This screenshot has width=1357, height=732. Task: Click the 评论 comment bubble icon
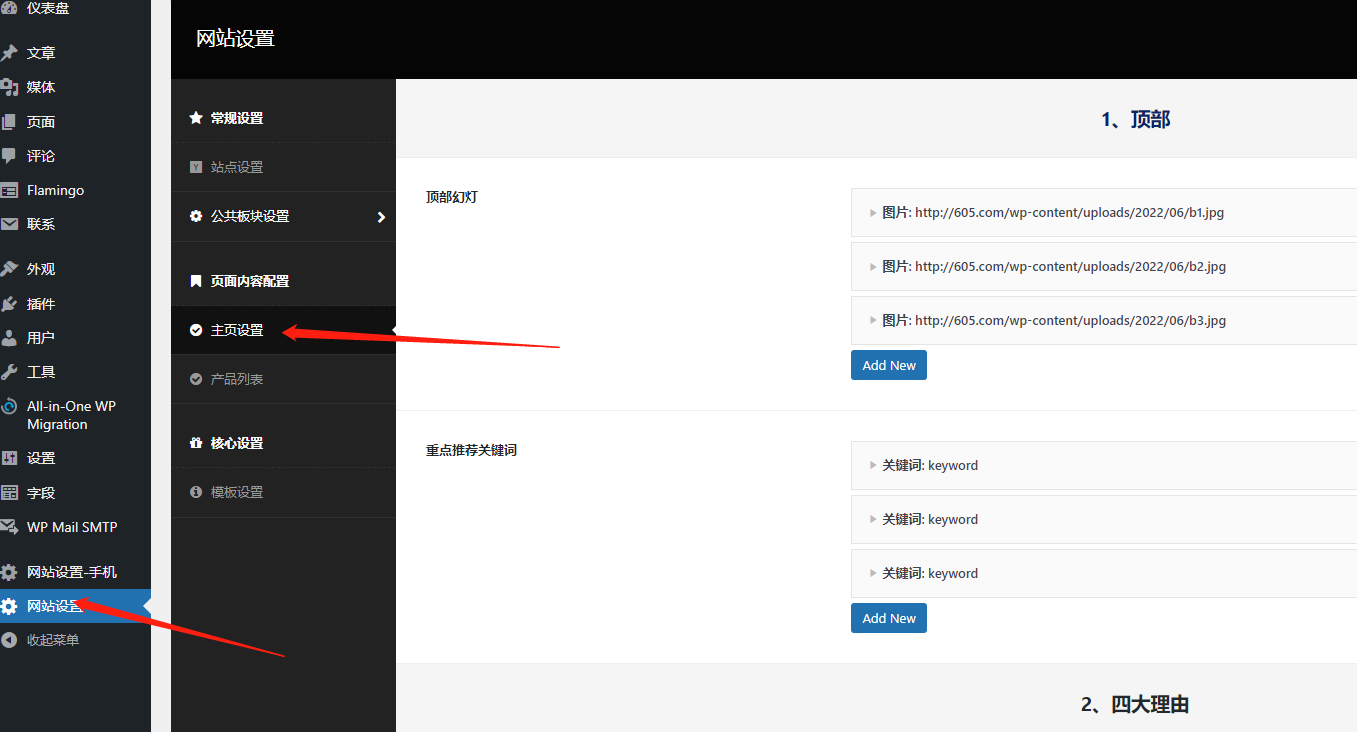[9, 156]
